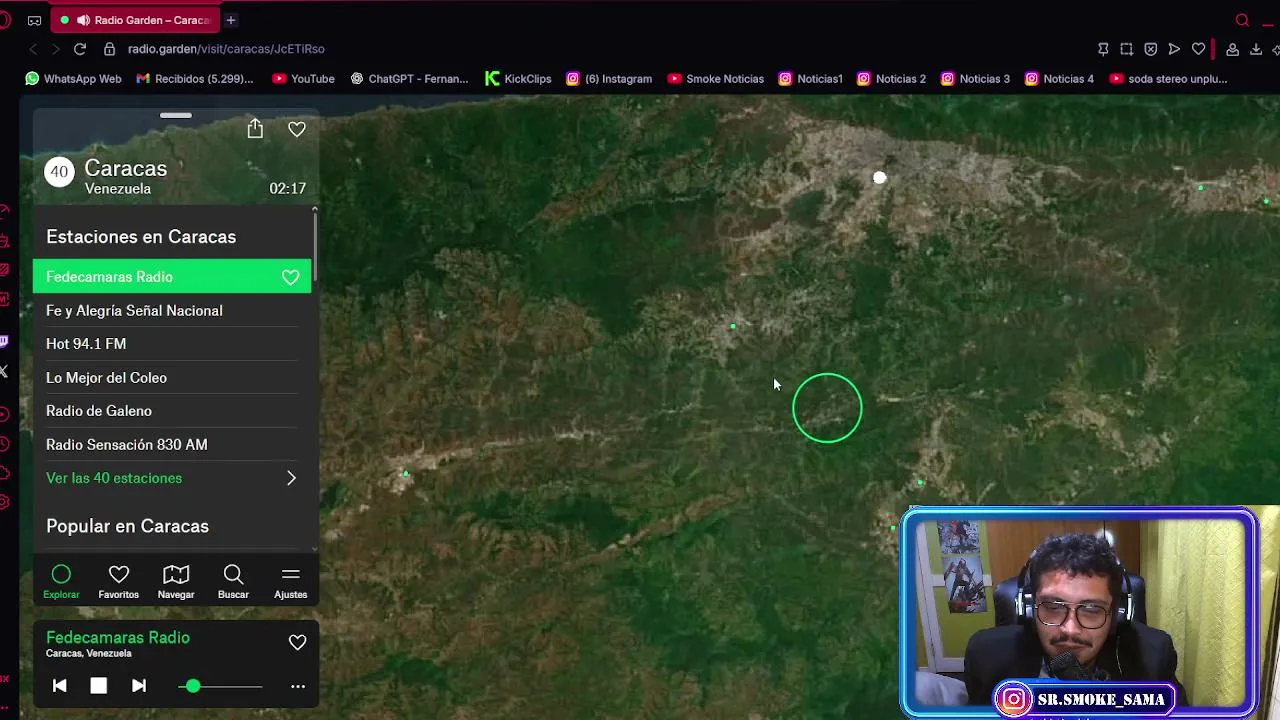This screenshot has width=1280, height=720.
Task: Expand the station list chevron arrow
Action: (291, 478)
